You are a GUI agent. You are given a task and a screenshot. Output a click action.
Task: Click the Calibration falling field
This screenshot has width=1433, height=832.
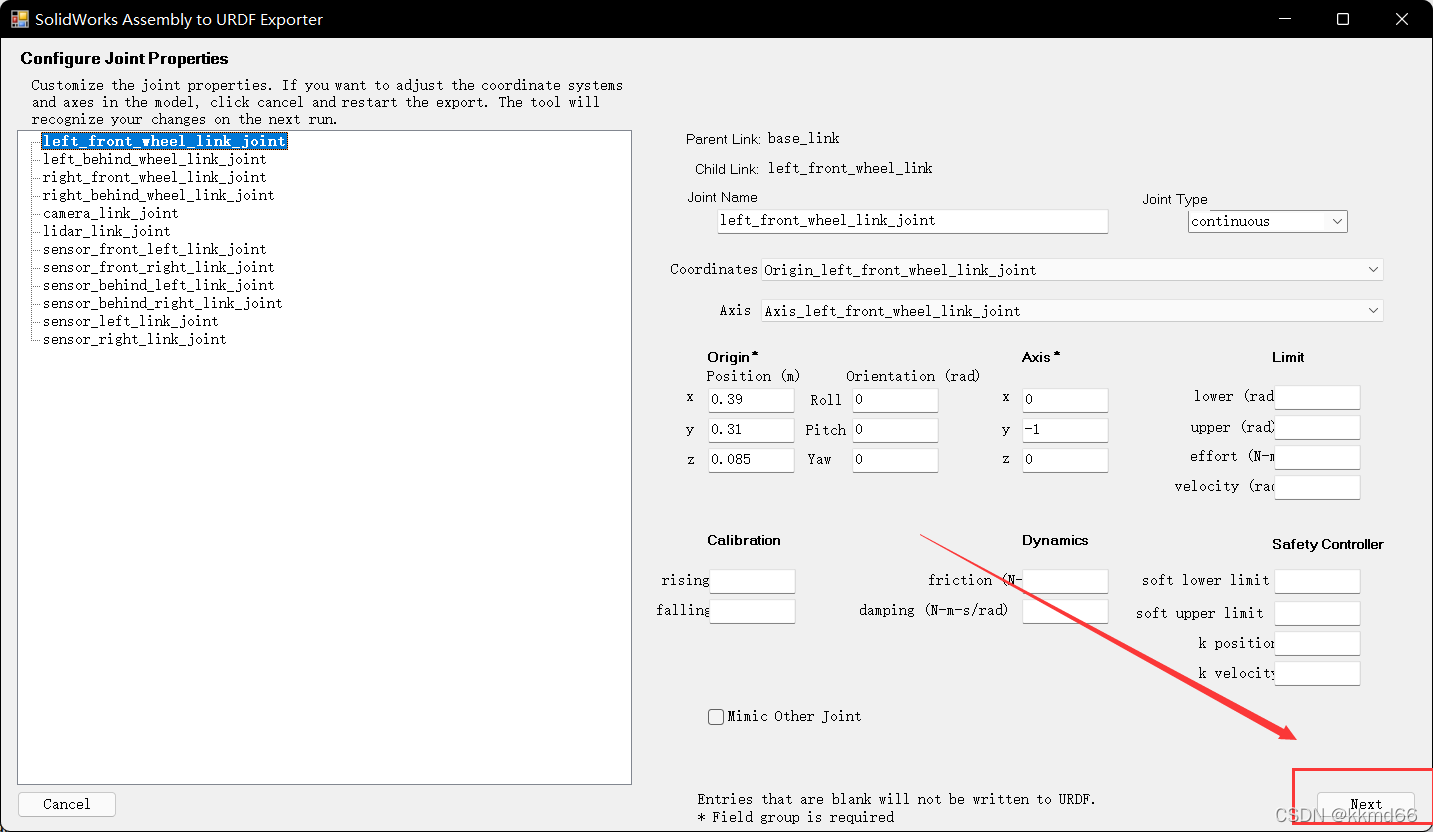coord(752,611)
